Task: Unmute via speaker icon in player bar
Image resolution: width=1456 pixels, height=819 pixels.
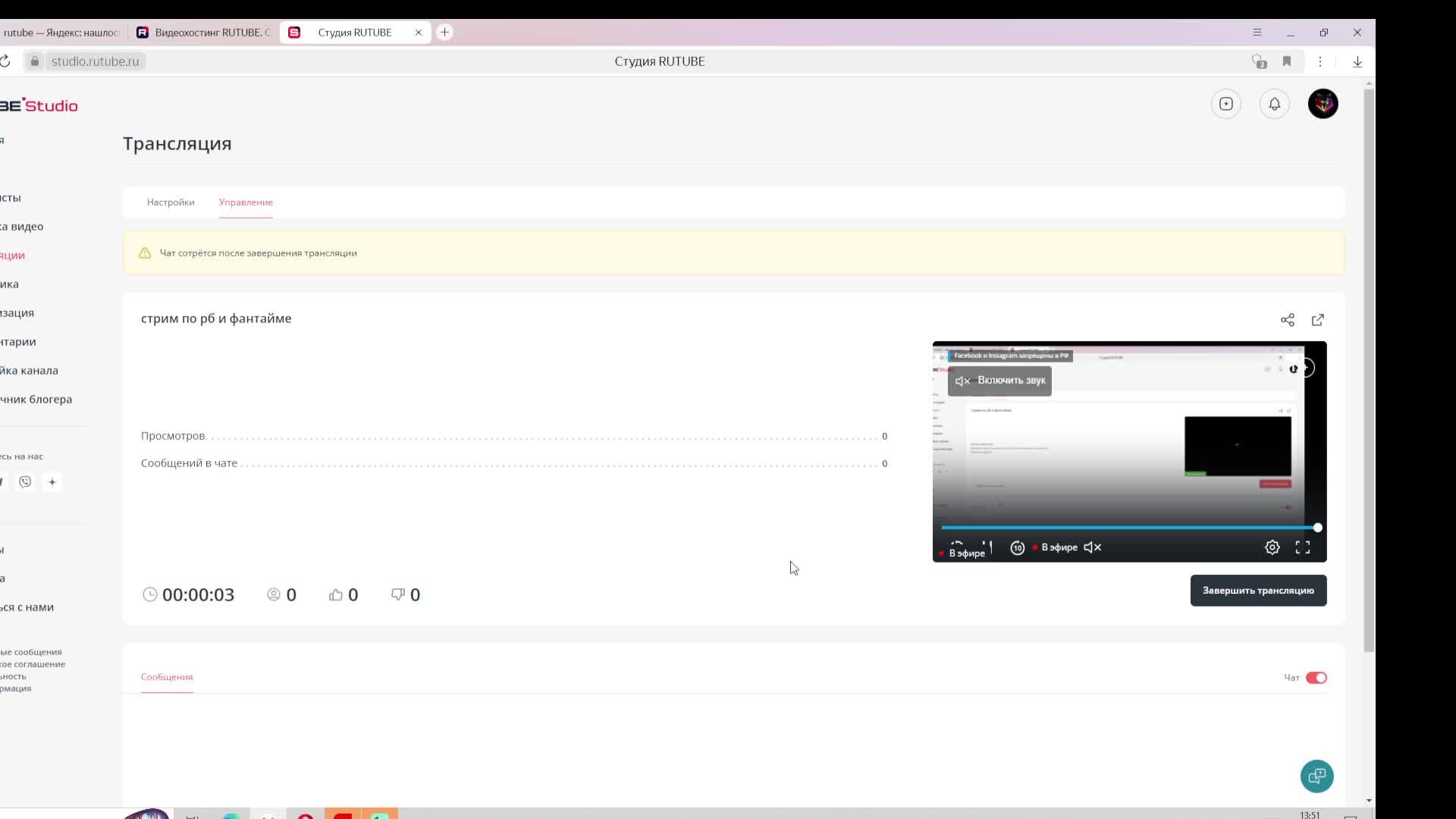Action: 1093,548
